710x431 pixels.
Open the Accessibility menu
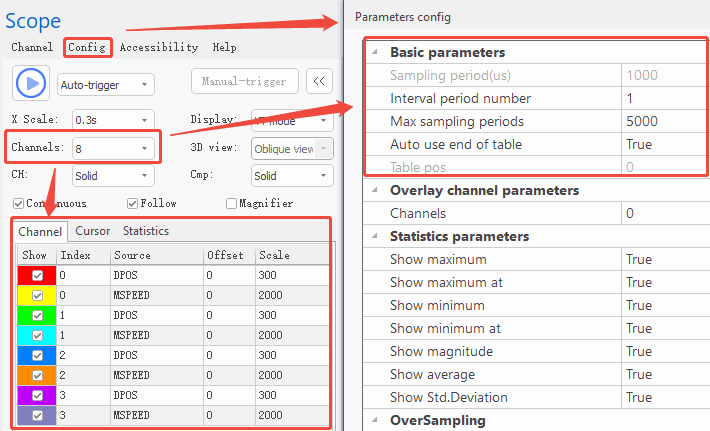159,47
